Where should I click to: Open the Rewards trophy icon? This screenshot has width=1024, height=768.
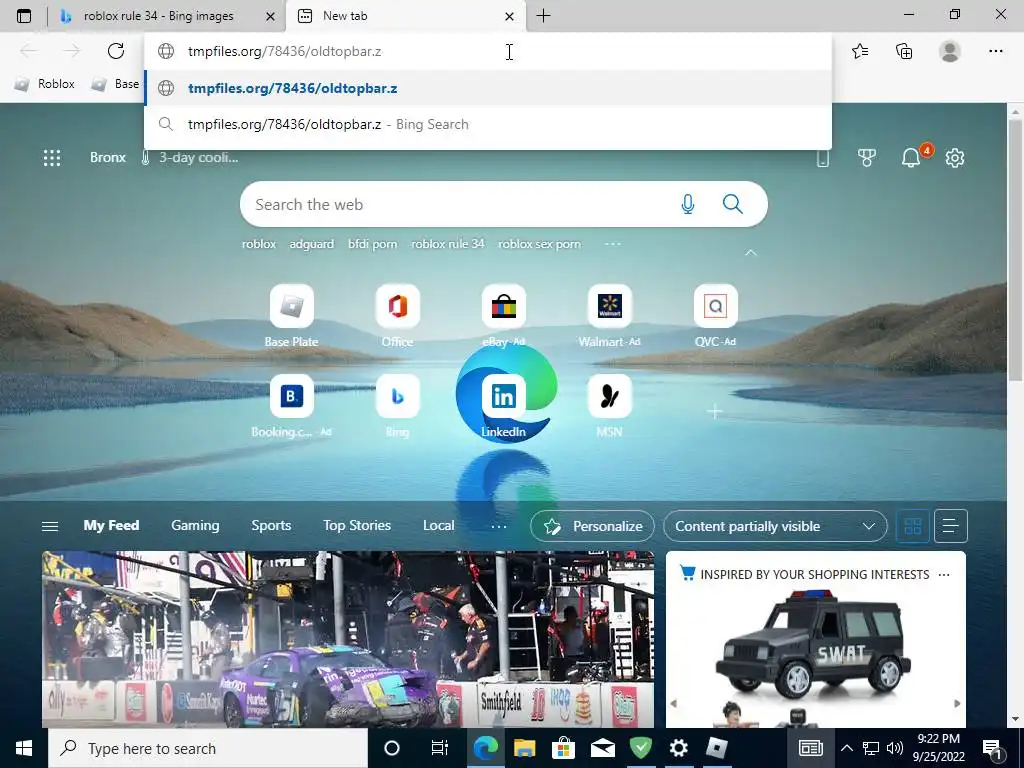(867, 157)
